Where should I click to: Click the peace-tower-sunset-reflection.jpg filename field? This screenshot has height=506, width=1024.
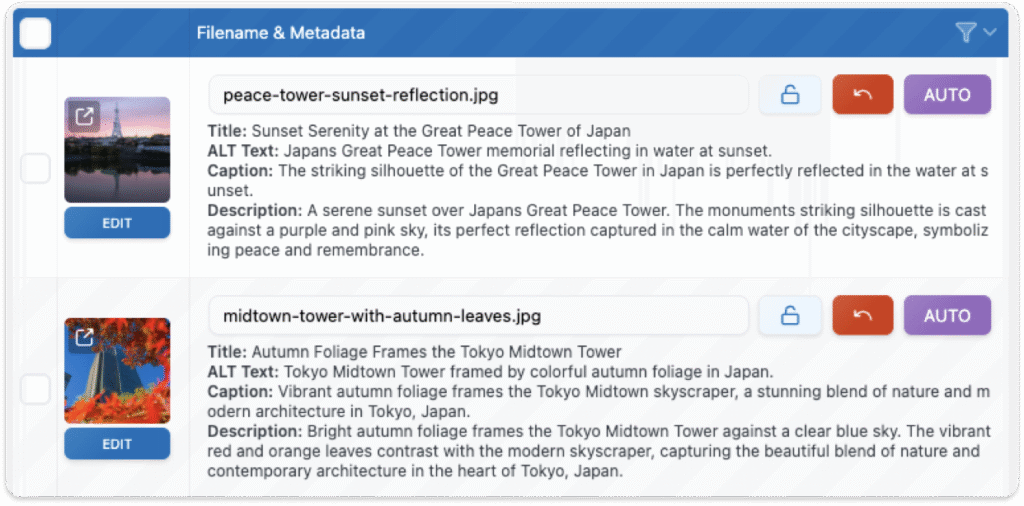coord(478,95)
